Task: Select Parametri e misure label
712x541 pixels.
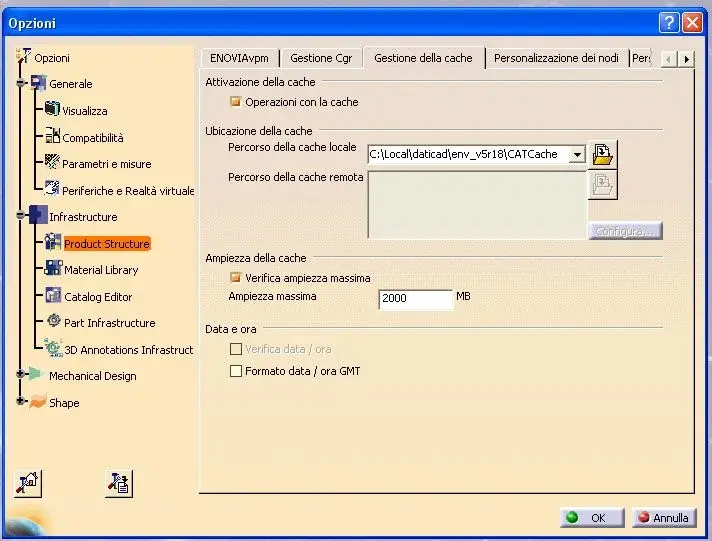Action: [x=107, y=164]
